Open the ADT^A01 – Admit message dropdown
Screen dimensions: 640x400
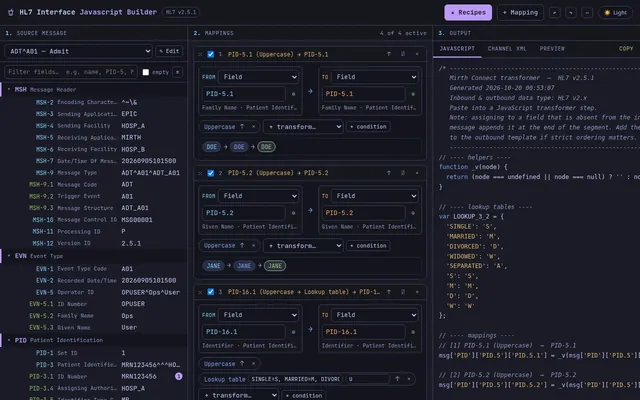(78, 51)
